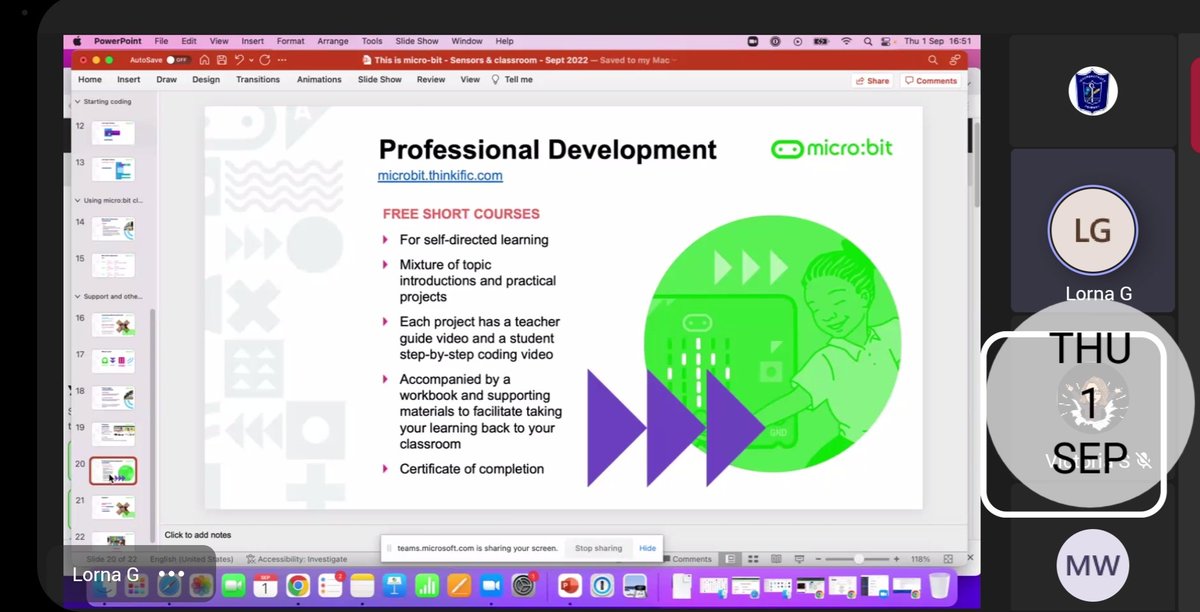Click the Tell me lightbulb icon

[x=495, y=79]
